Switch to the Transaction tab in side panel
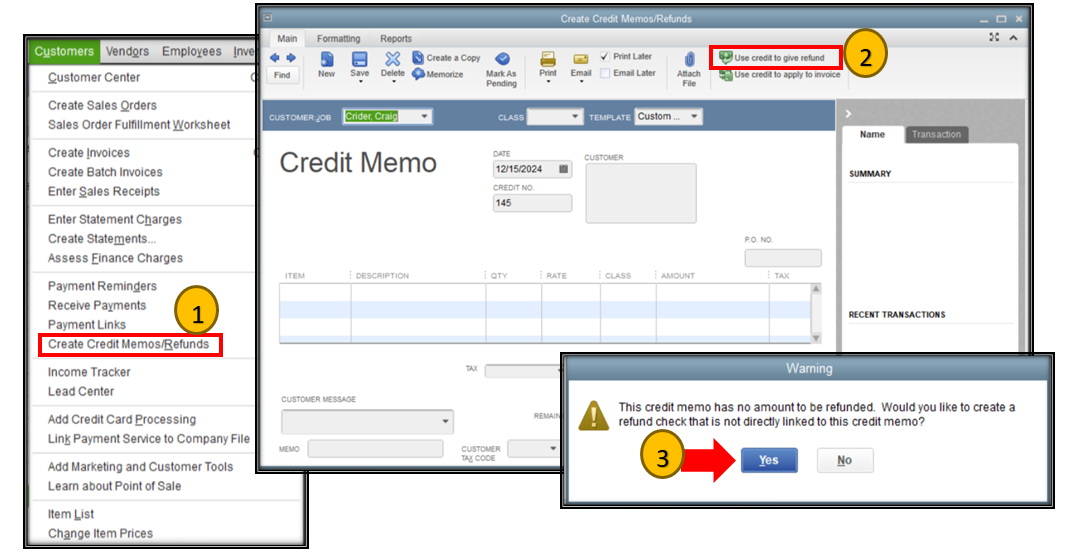 936,134
